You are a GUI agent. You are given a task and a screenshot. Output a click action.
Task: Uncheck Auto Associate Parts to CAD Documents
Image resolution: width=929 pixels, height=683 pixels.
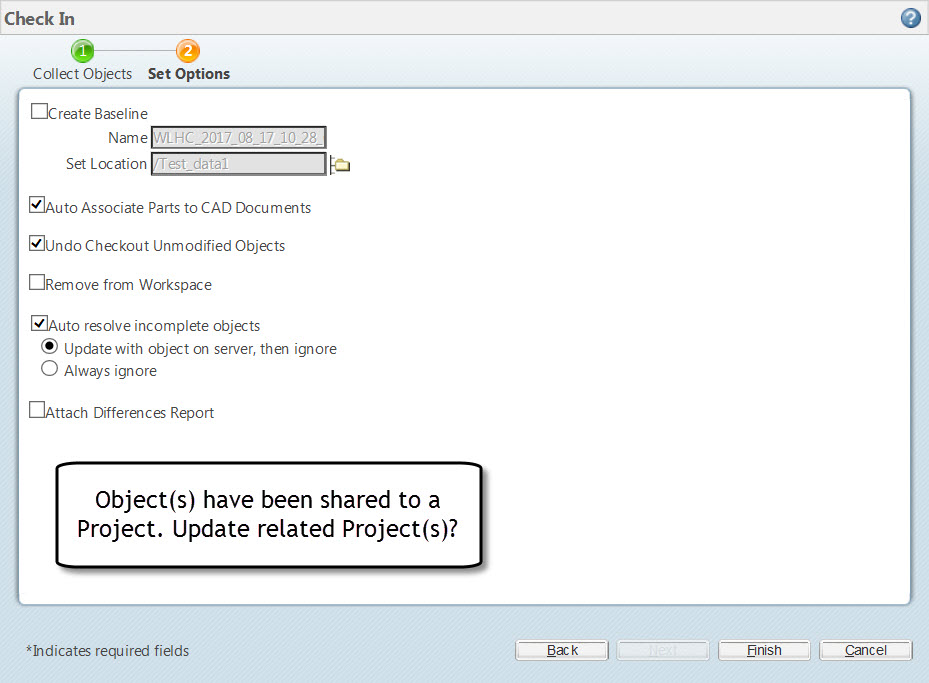37,204
